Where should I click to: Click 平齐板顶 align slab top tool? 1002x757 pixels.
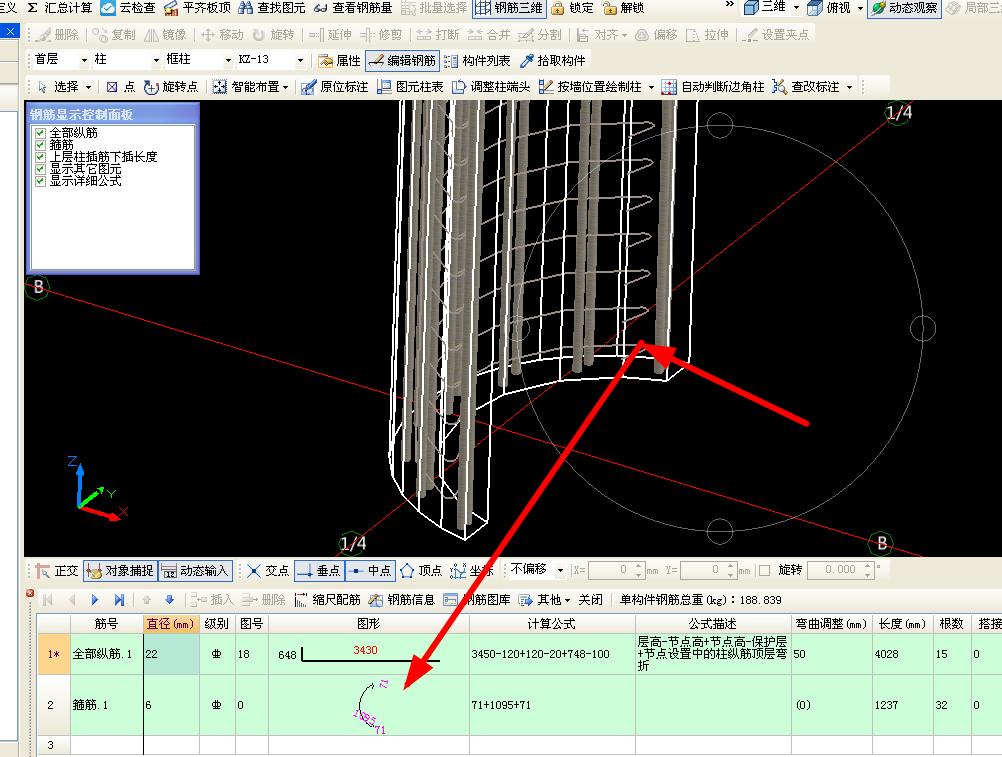[197, 8]
